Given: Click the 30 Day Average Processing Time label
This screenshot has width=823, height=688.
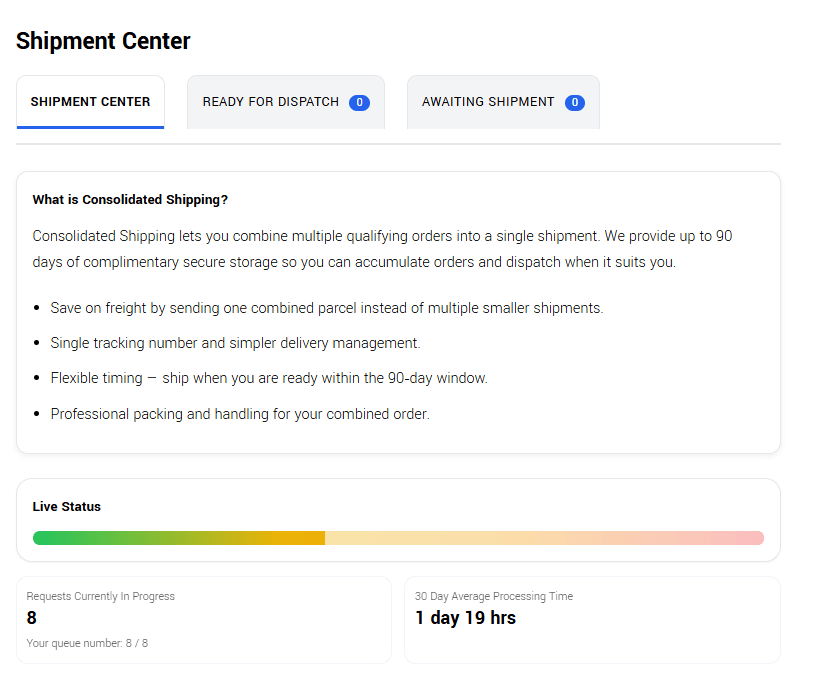Looking at the screenshot, I should click(494, 596).
